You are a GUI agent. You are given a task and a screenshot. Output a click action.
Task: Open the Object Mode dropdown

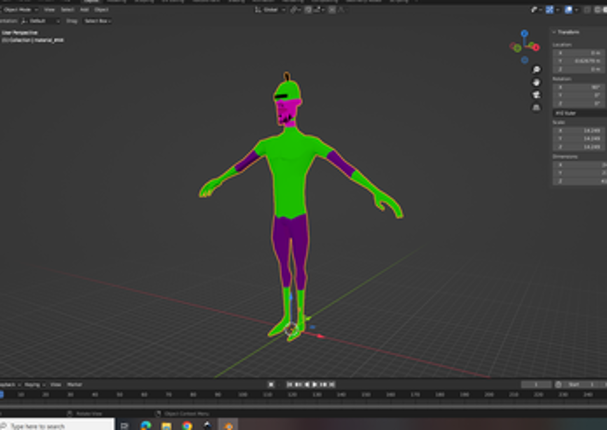click(x=19, y=10)
